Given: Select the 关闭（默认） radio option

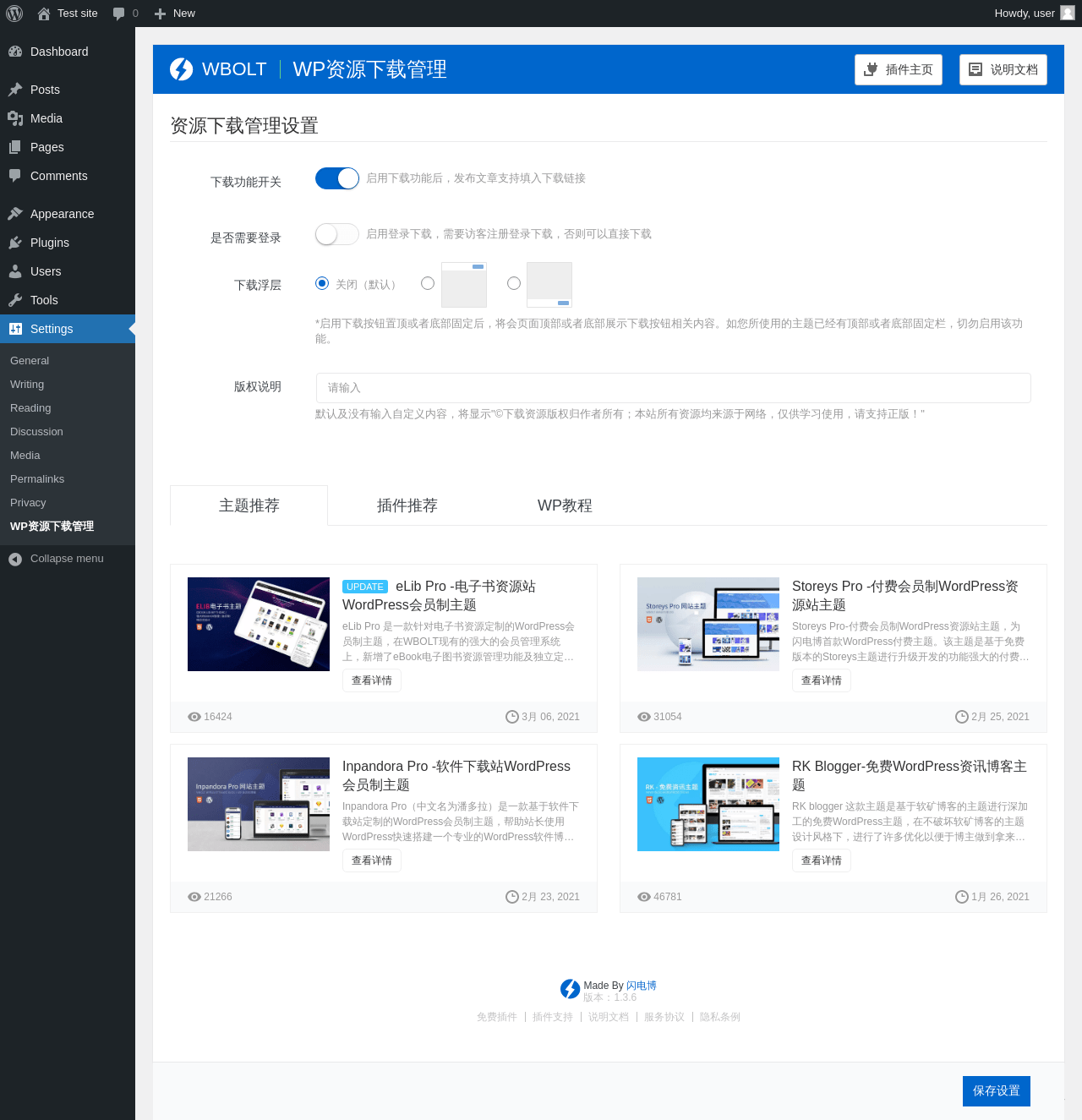Looking at the screenshot, I should (x=322, y=283).
